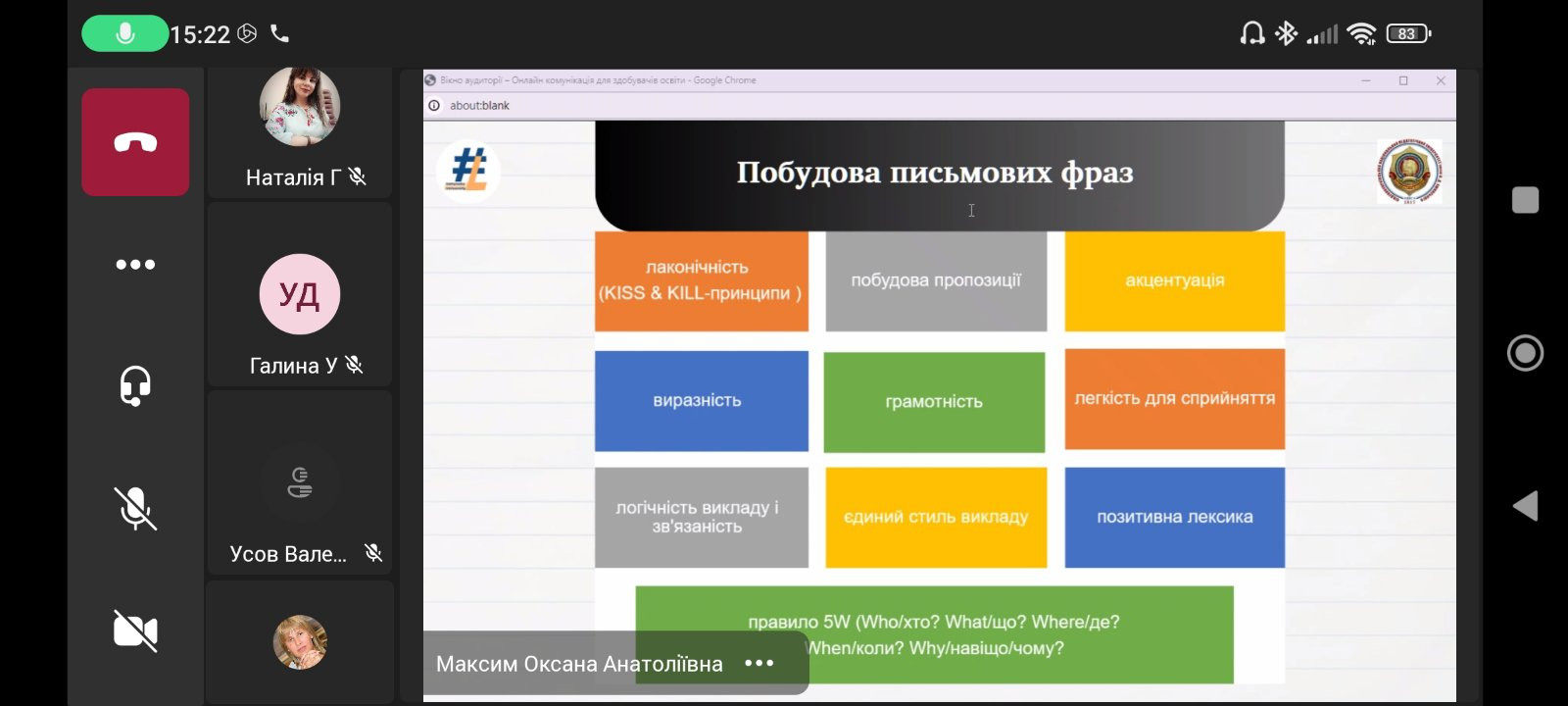Screen dimensions: 1568x706
Task: Tap the green microphone status pill
Action: (x=124, y=33)
